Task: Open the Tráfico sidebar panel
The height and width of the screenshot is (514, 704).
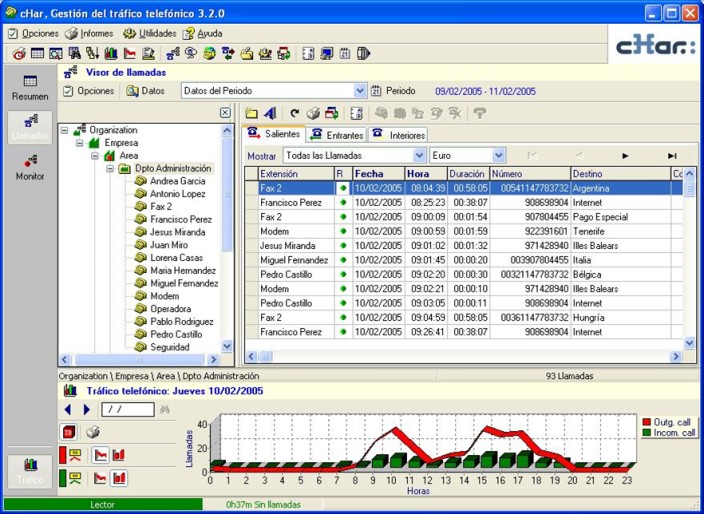Action: [30, 469]
